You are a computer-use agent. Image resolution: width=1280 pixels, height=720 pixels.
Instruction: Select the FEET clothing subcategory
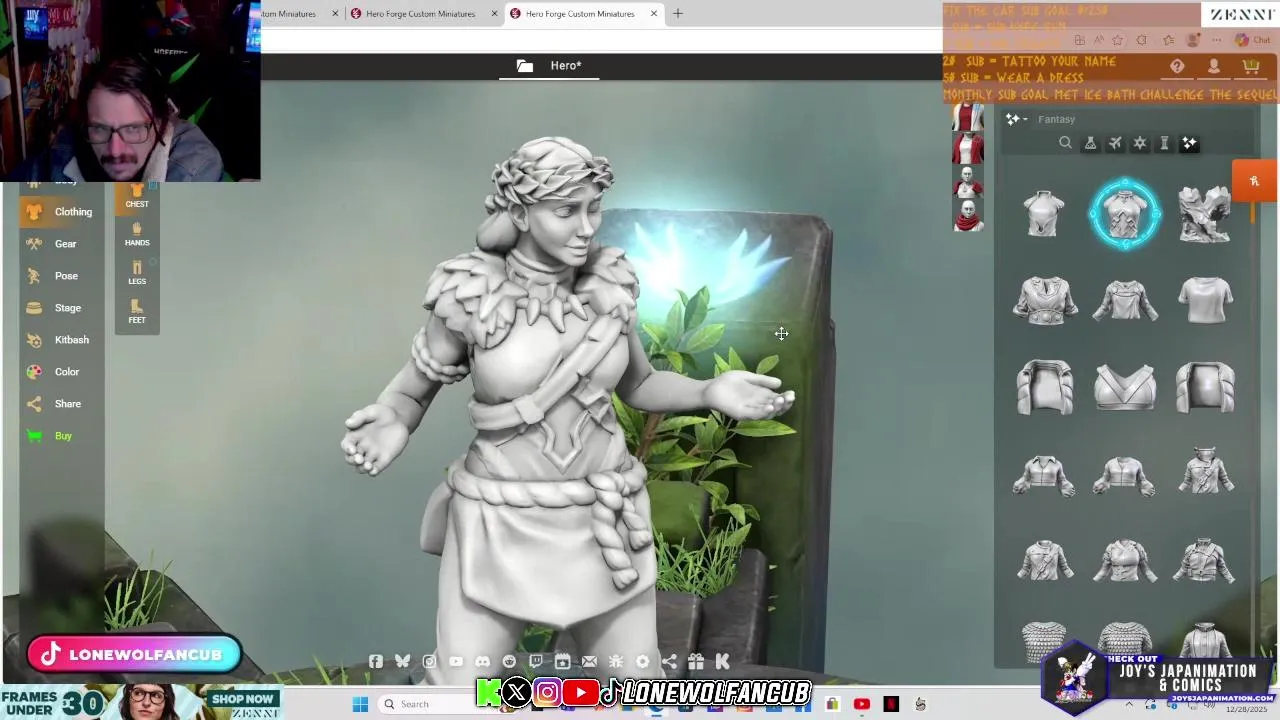point(137,312)
